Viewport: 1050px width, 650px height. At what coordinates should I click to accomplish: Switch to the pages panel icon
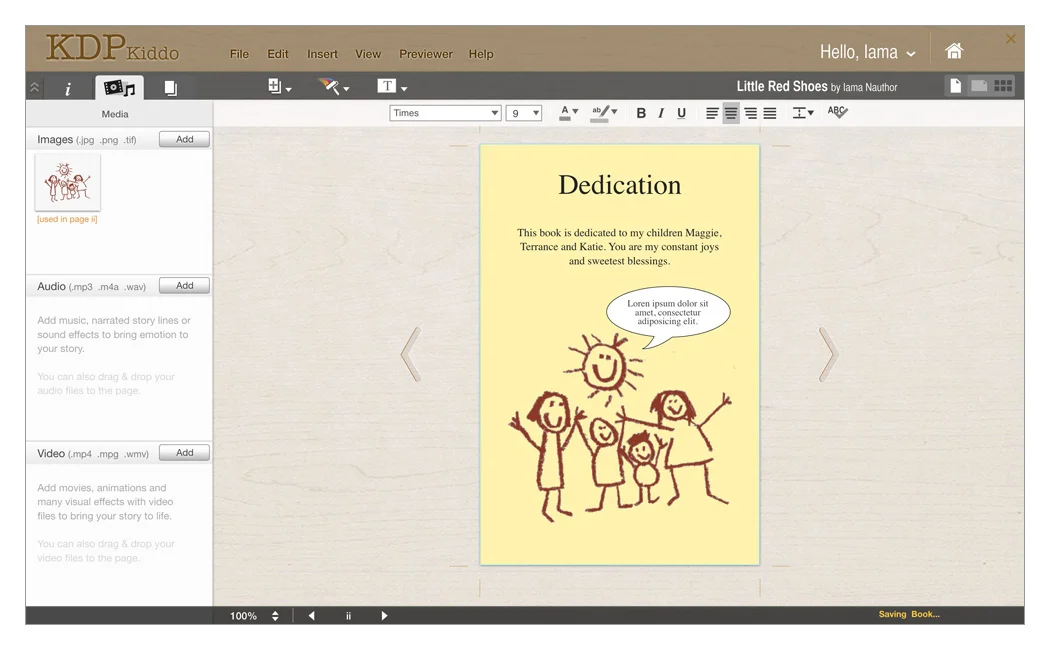(171, 88)
